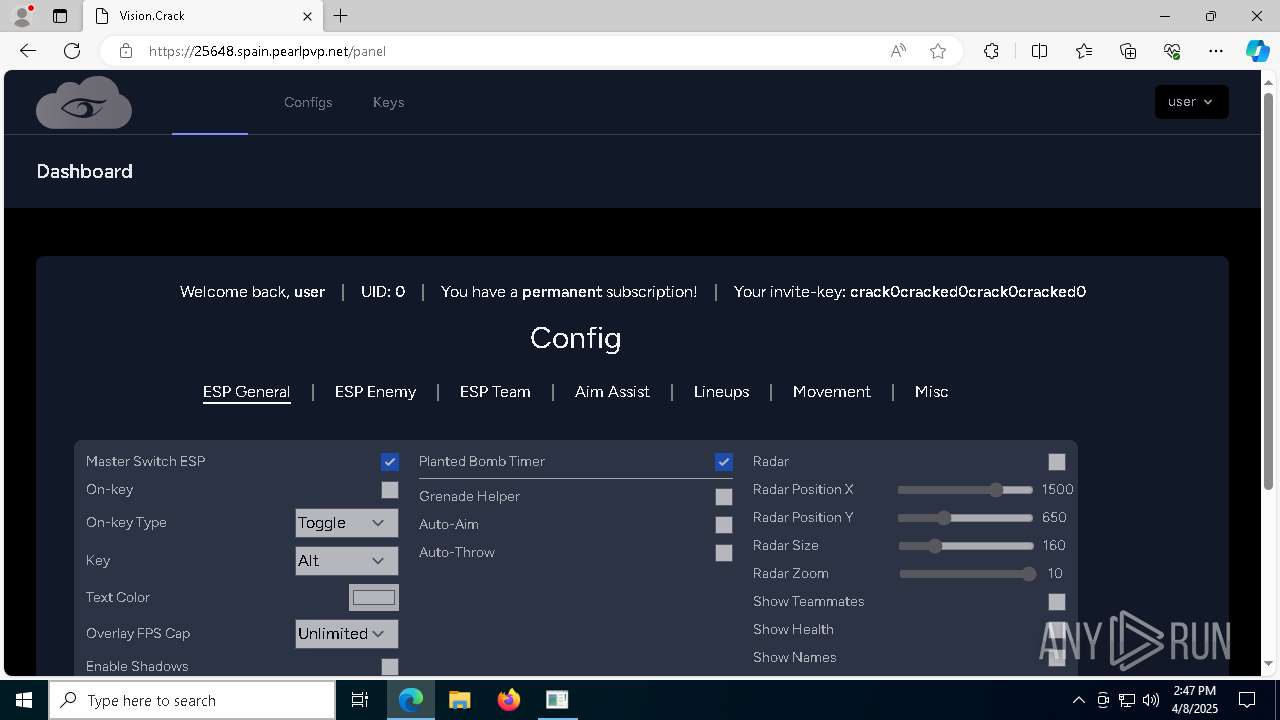
Task: Open the Lineups tab
Action: click(721, 392)
